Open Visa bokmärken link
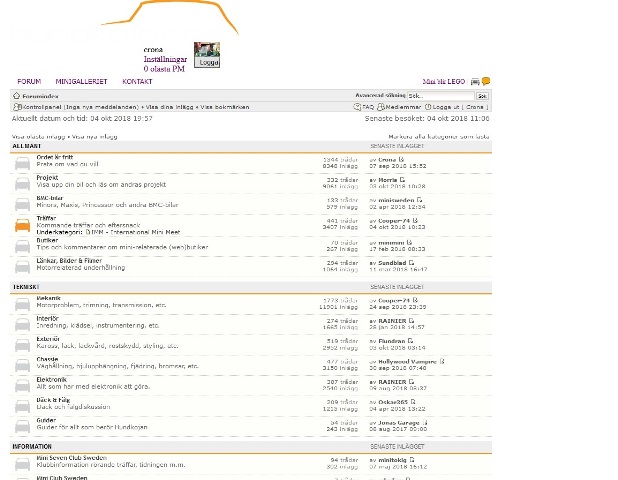 coord(225,107)
